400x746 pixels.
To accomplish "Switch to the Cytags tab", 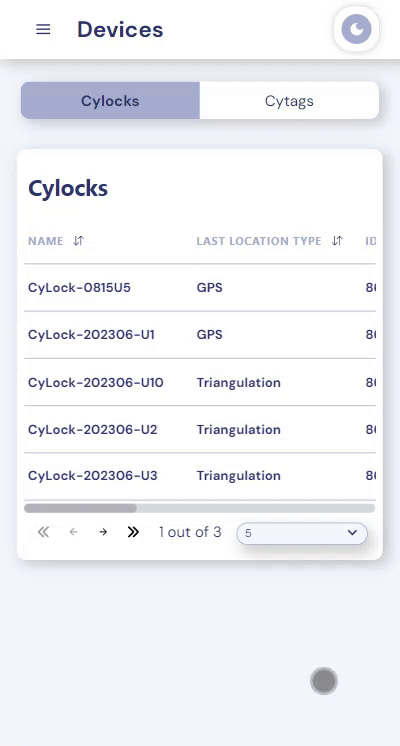I will point(289,100).
